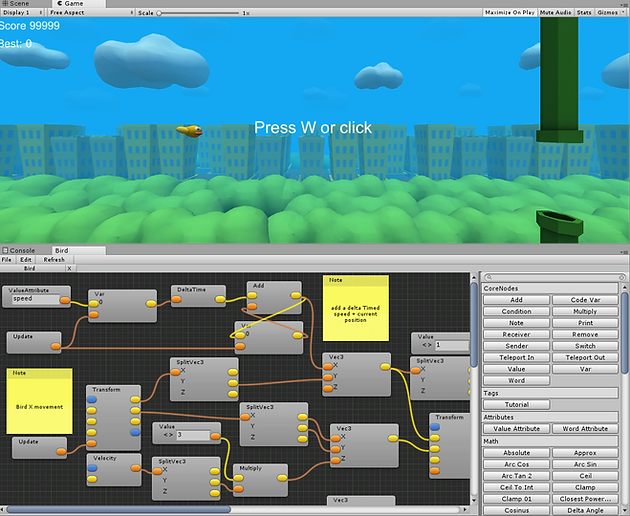Image resolution: width=630 pixels, height=516 pixels.
Task: Click the ValueAttribute node output port
Action: pos(65,300)
